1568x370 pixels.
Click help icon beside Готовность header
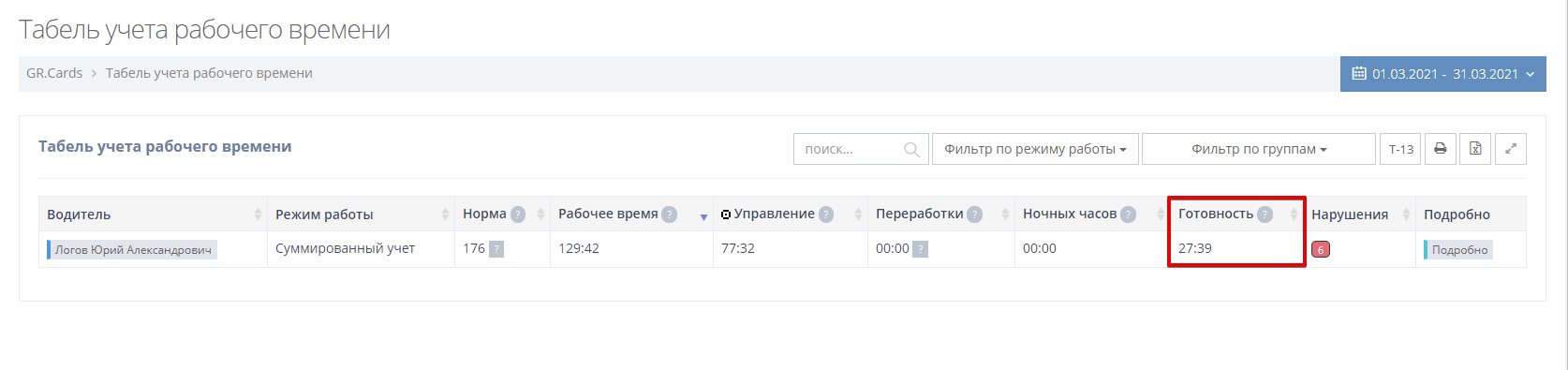(x=1265, y=214)
